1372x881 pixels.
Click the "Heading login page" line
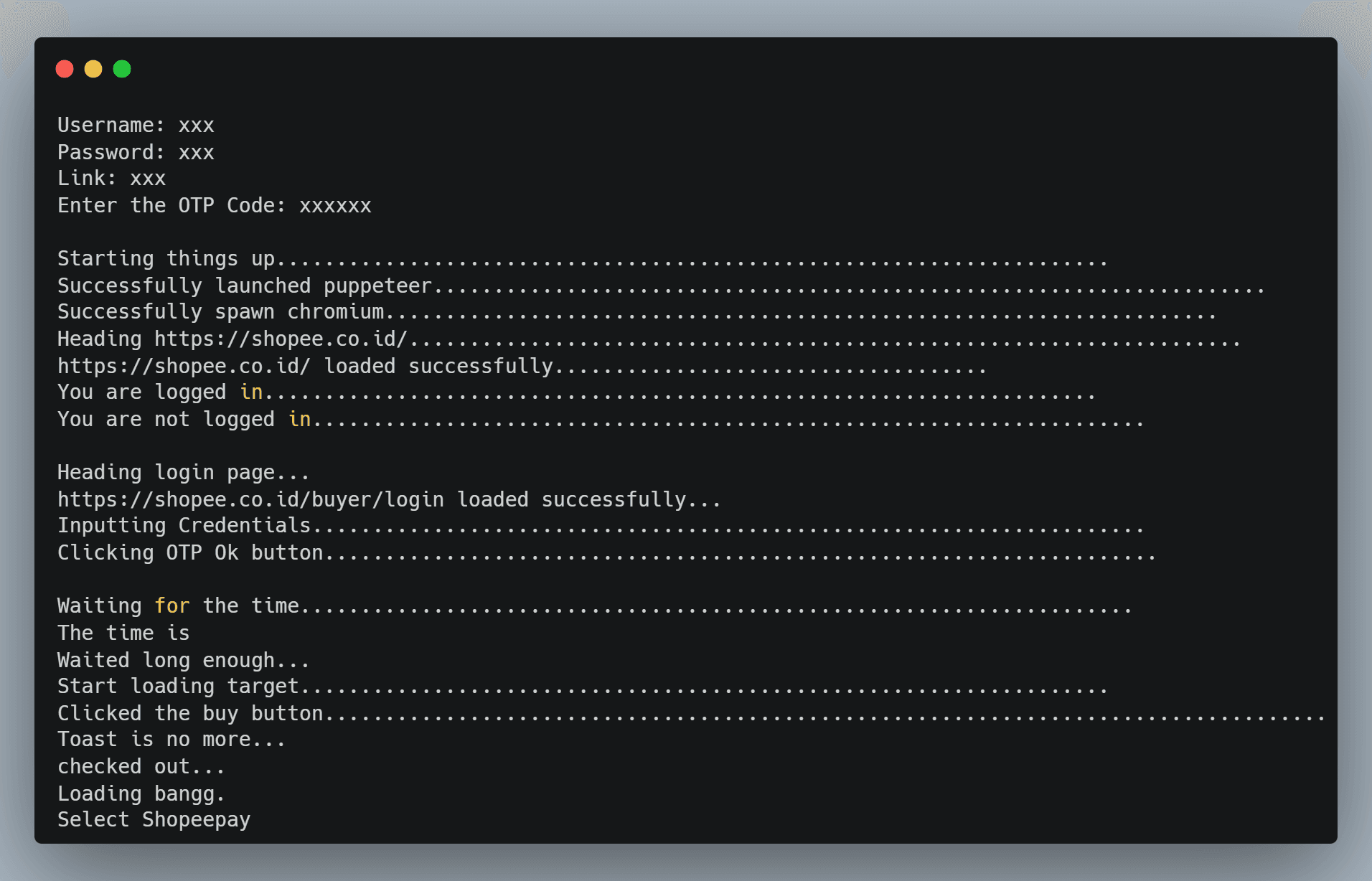click(x=183, y=473)
